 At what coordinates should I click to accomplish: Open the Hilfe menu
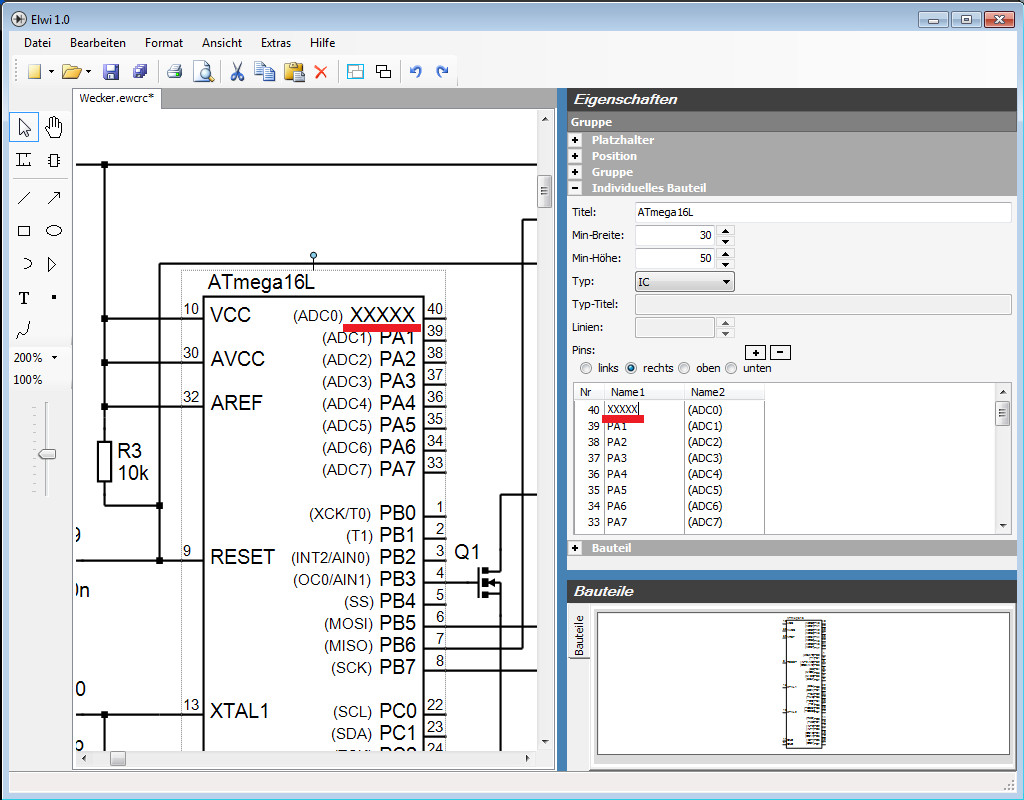(323, 43)
